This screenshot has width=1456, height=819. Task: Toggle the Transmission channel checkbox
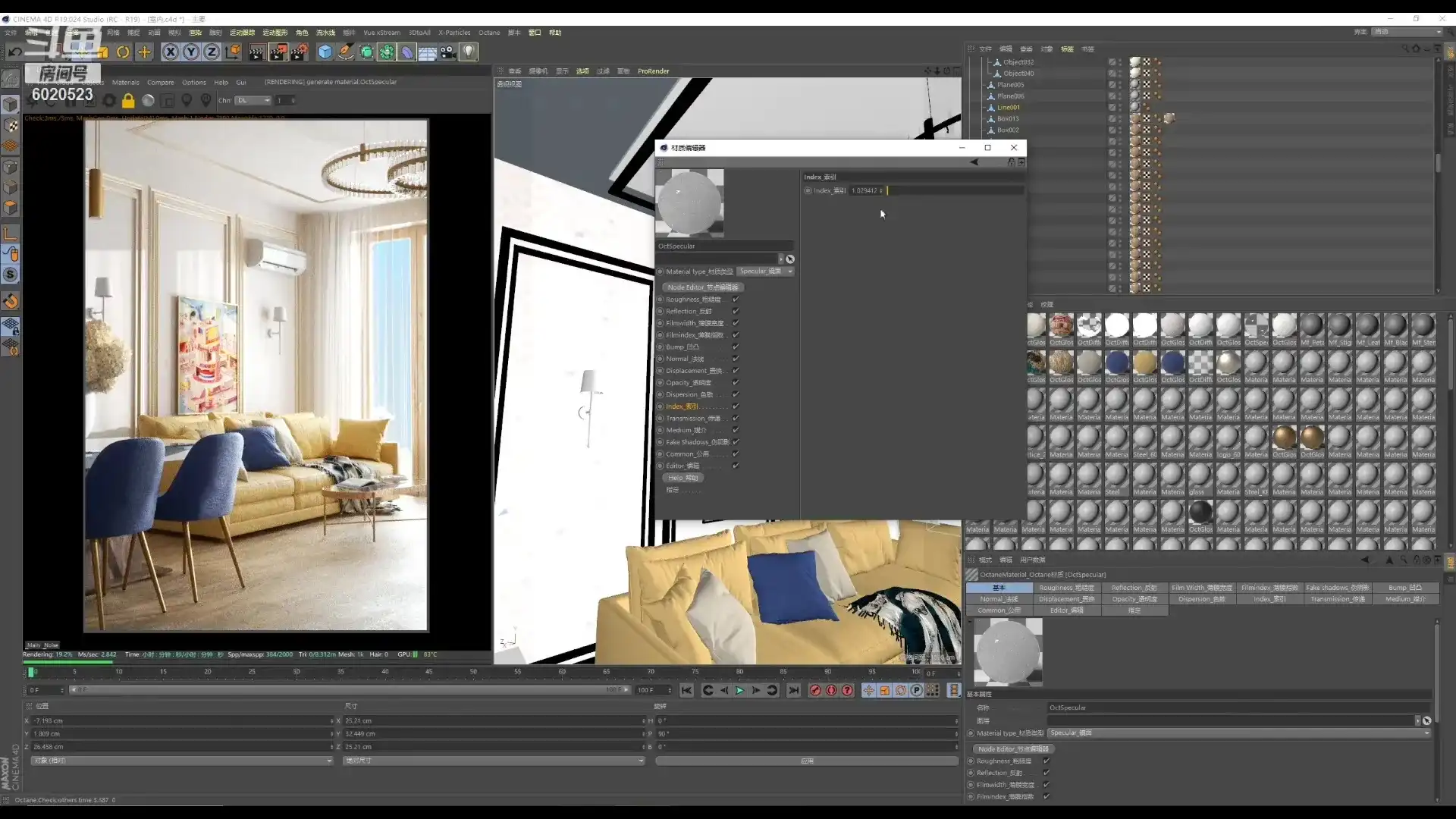point(736,419)
